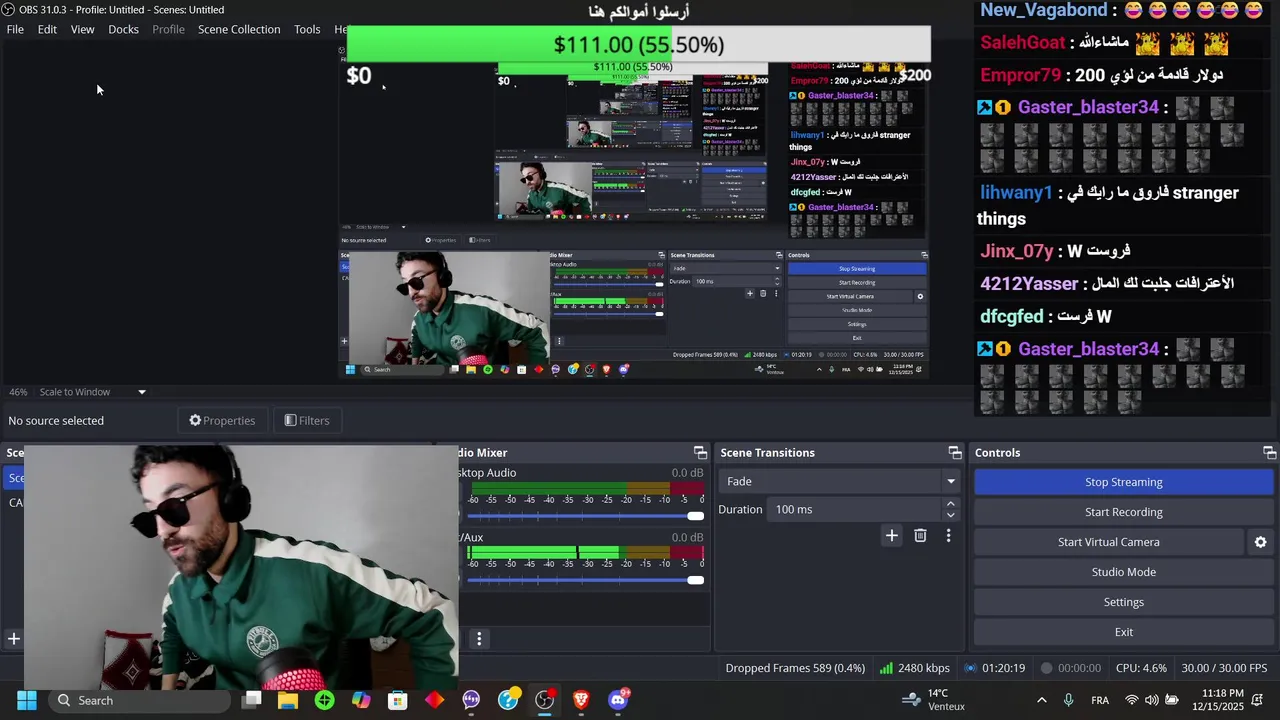The height and width of the screenshot is (720, 1280).
Task: Open the View menu
Action: [83, 29]
